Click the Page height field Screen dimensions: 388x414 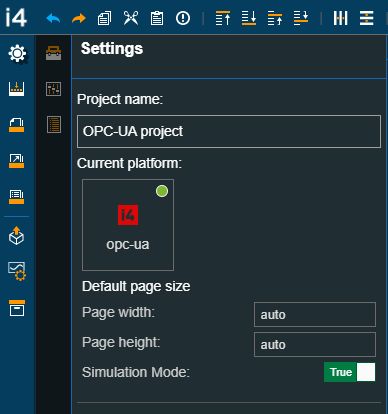point(315,344)
